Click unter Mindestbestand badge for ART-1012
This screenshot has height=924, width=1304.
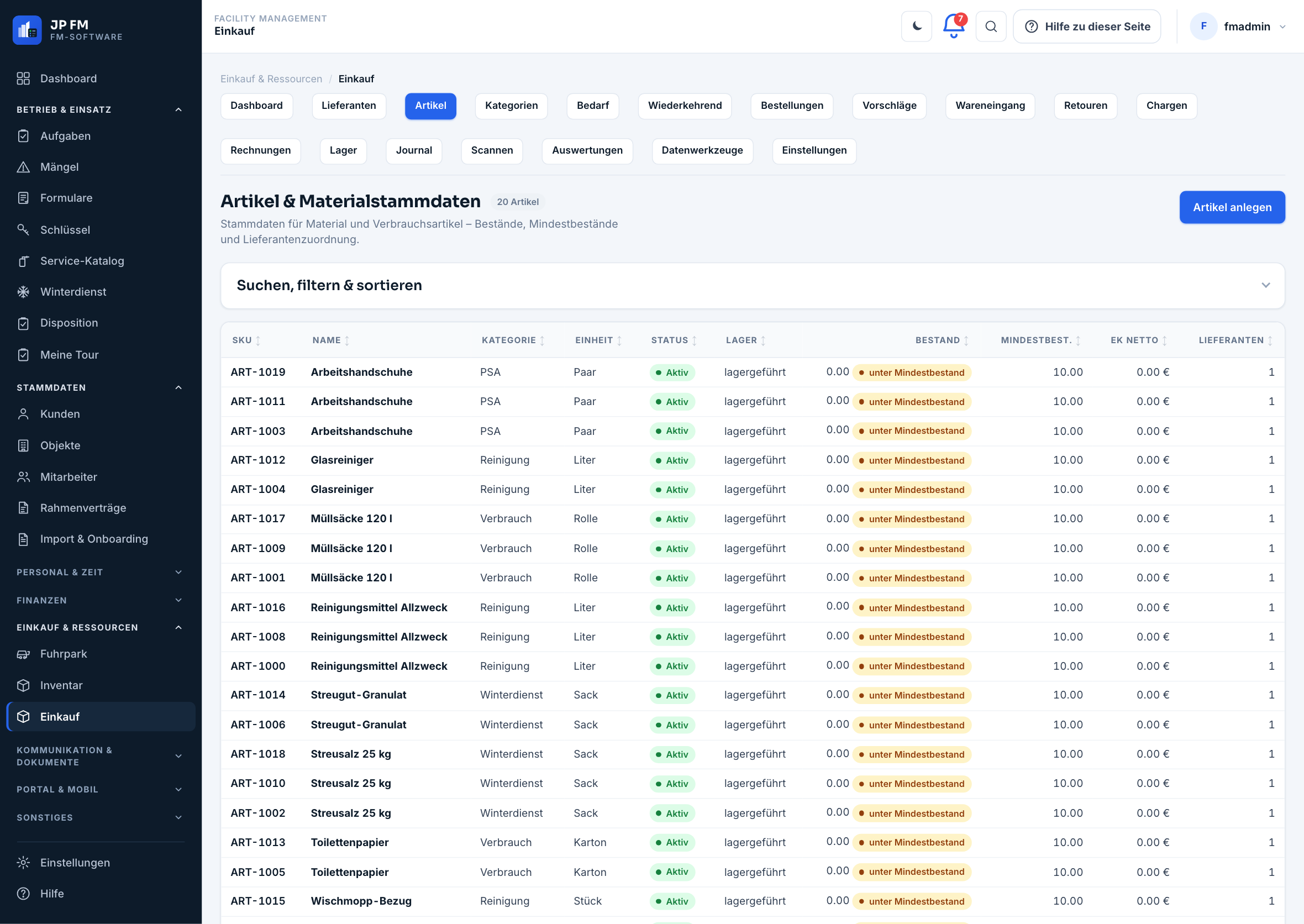click(x=912, y=460)
